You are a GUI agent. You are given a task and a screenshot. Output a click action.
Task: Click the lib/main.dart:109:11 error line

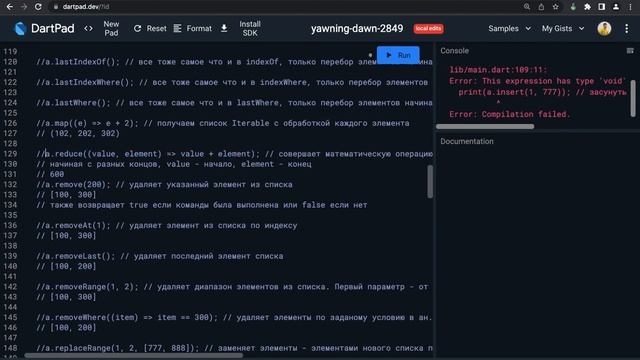click(498, 70)
